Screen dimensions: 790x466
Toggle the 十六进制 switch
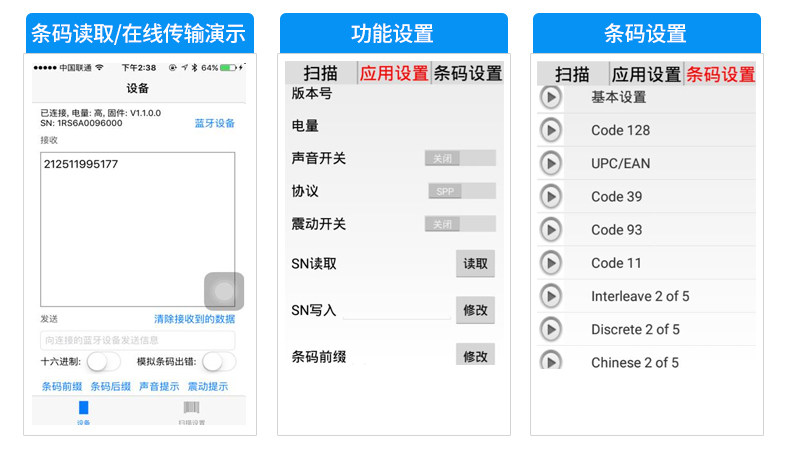click(104, 362)
